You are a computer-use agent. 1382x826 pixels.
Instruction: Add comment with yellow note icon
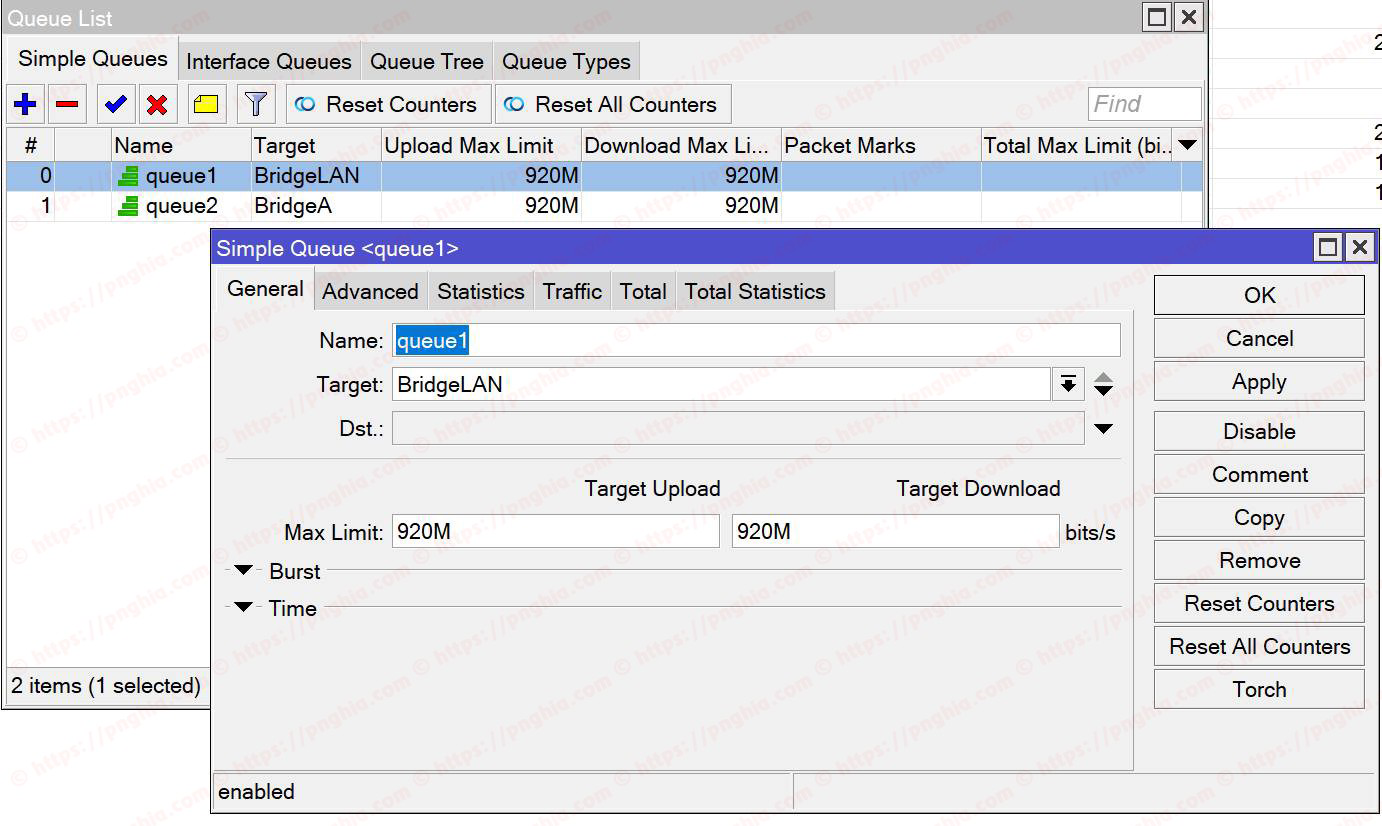point(207,104)
